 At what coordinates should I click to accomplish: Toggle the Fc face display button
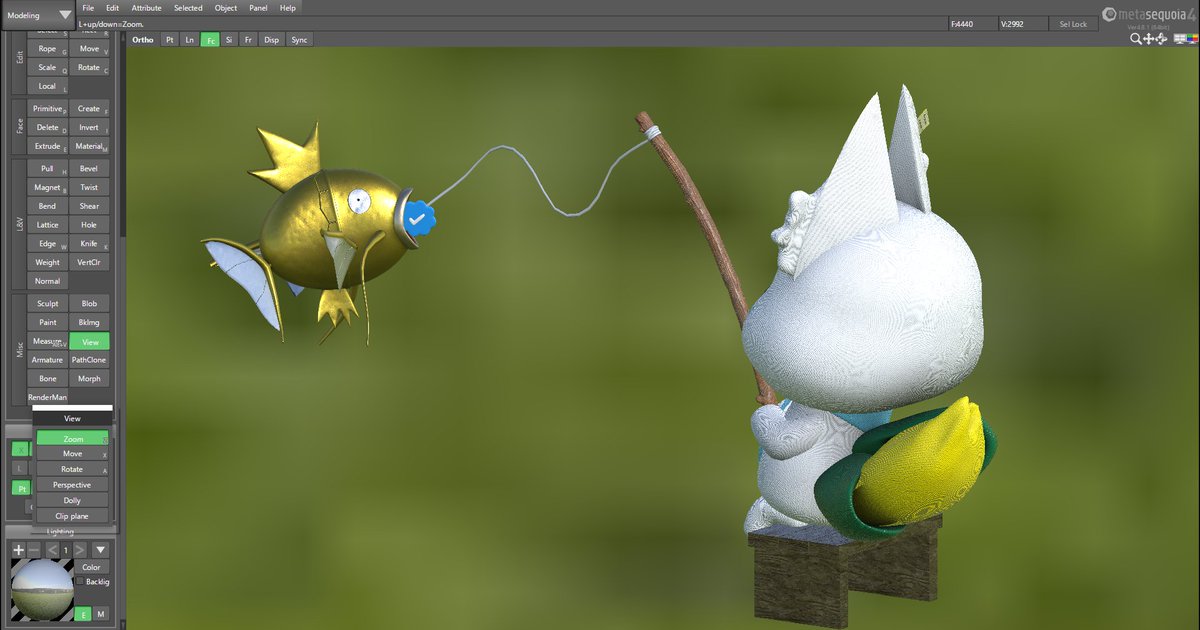(210, 39)
